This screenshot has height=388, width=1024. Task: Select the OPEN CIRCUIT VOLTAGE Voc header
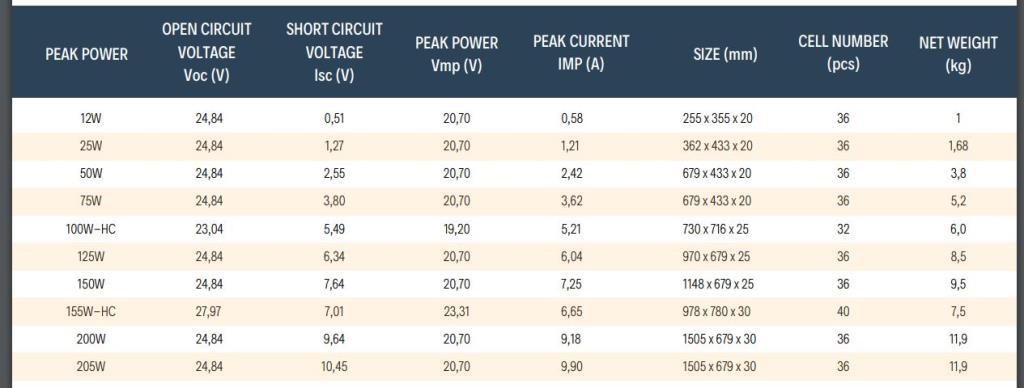pyautogui.click(x=206, y=52)
